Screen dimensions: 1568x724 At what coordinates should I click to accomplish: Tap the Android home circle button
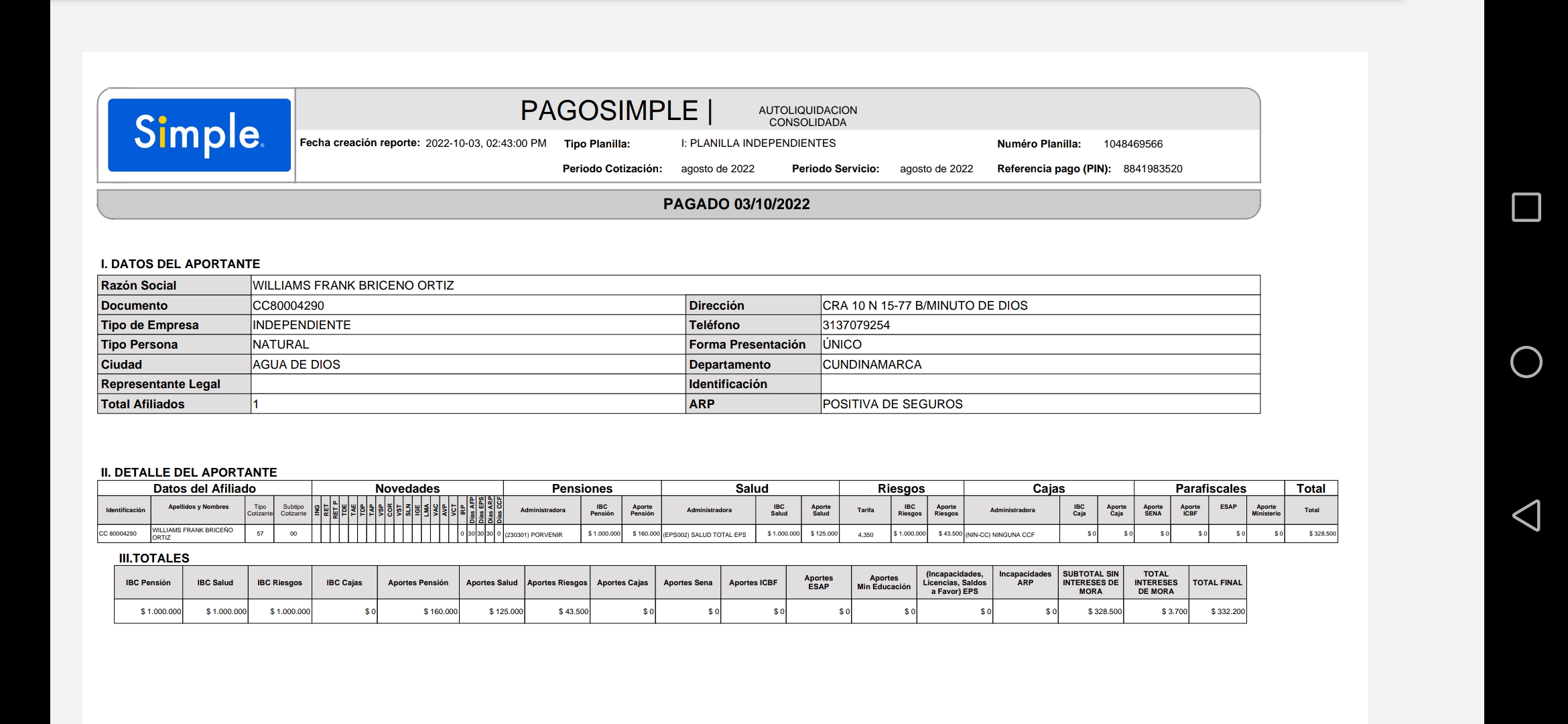[x=1526, y=362]
